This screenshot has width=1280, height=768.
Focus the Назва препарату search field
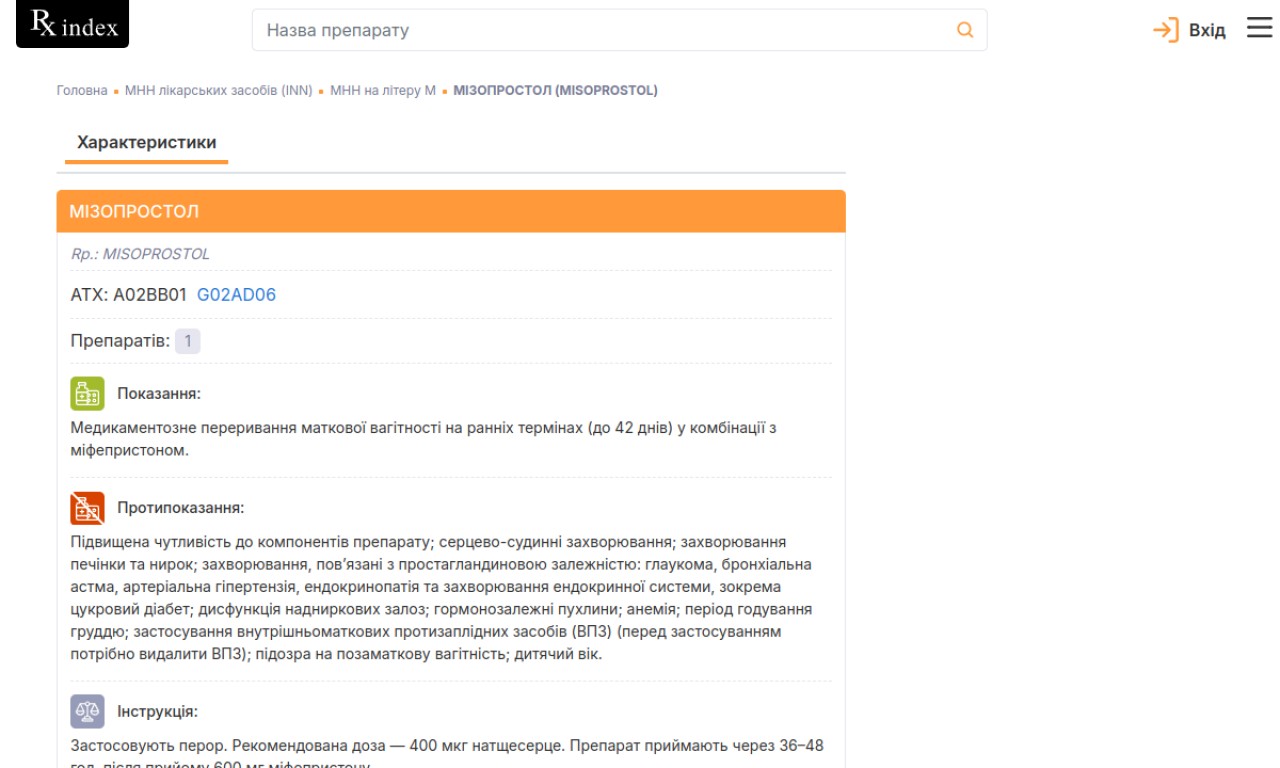tap(600, 30)
